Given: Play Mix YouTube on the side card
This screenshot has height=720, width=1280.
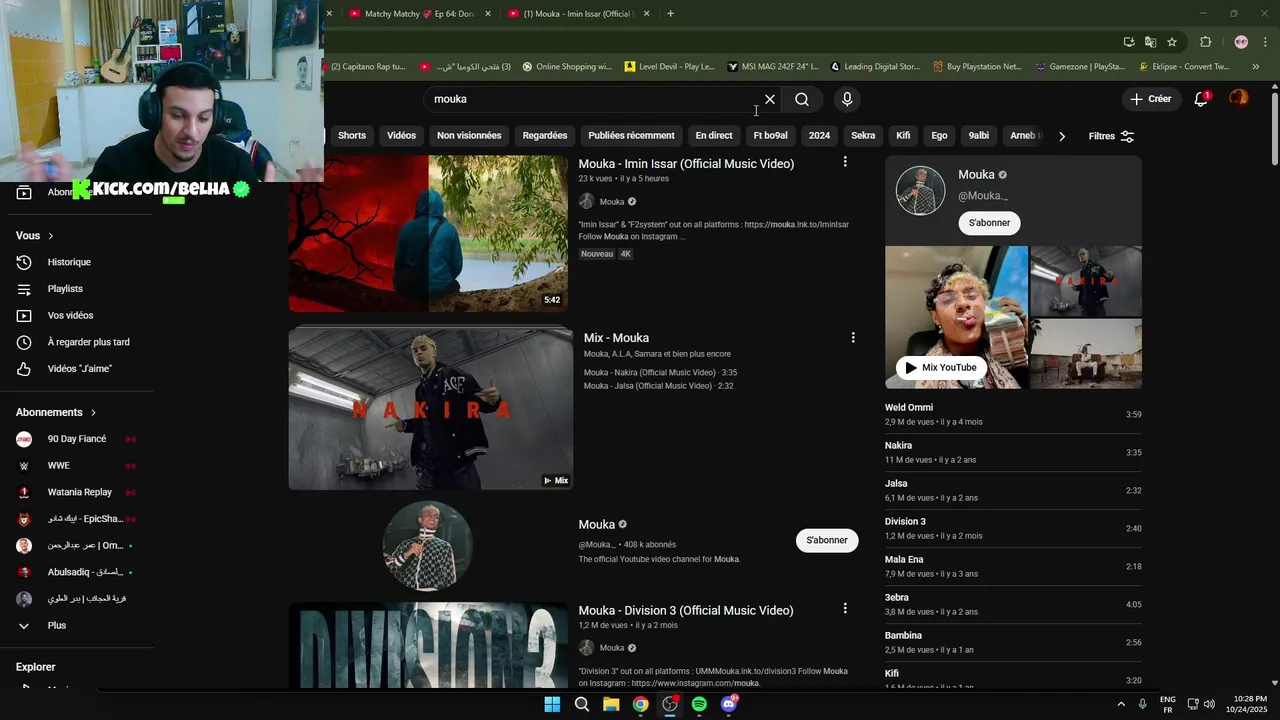Looking at the screenshot, I should pyautogui.click(x=941, y=368).
